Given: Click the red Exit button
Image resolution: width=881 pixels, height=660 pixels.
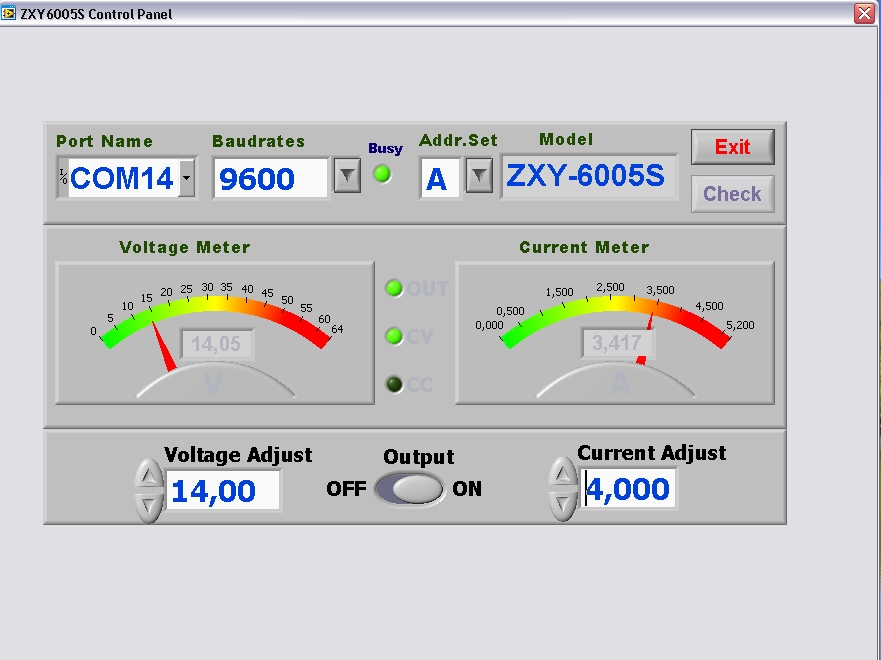Looking at the screenshot, I should [x=732, y=147].
